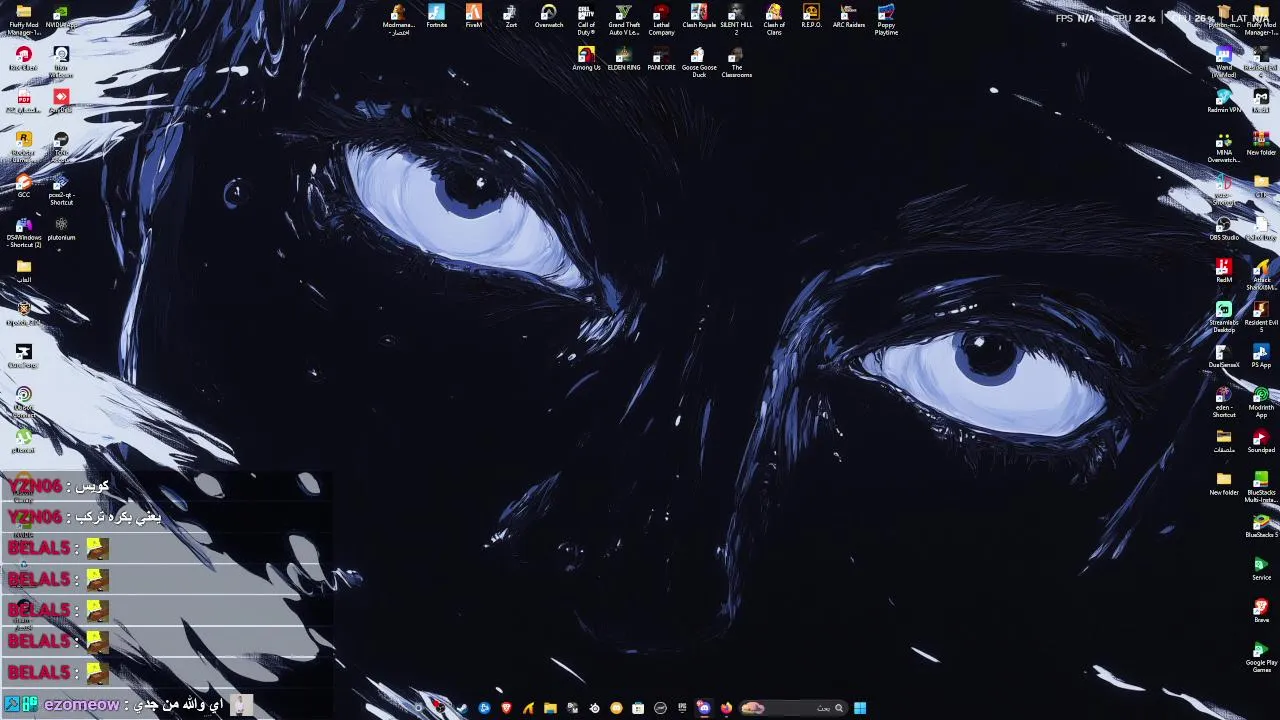
Task: Select the MINA Overwatch shortcut
Action: click(1224, 147)
